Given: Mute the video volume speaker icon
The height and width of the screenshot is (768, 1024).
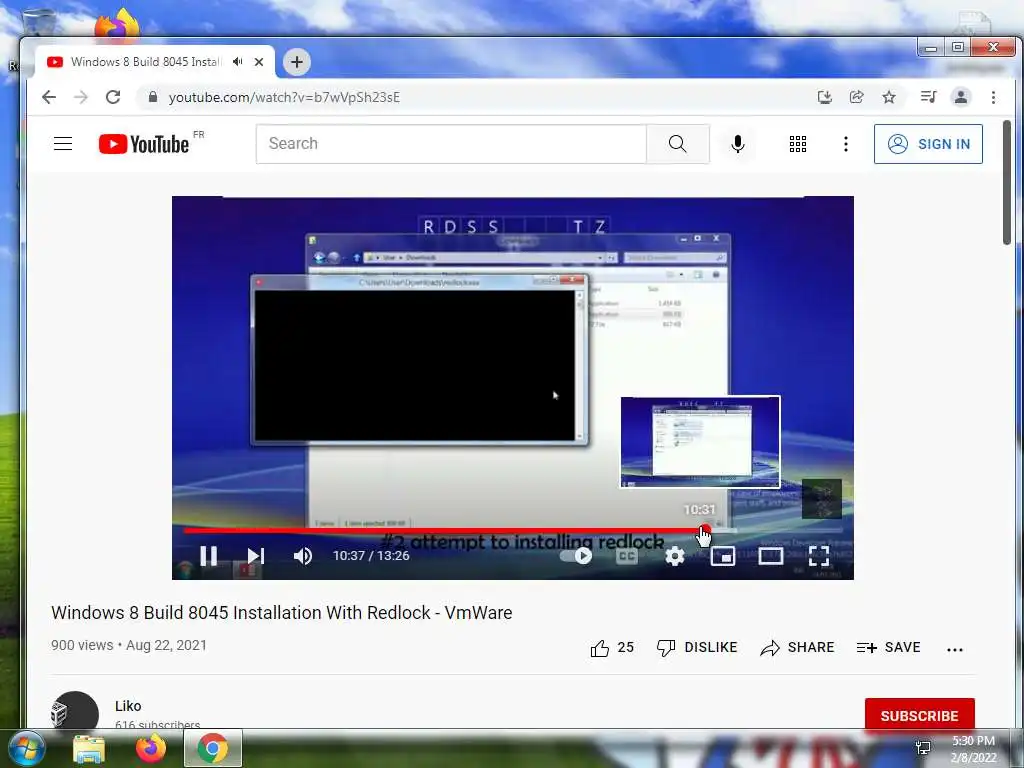Looking at the screenshot, I should [302, 556].
